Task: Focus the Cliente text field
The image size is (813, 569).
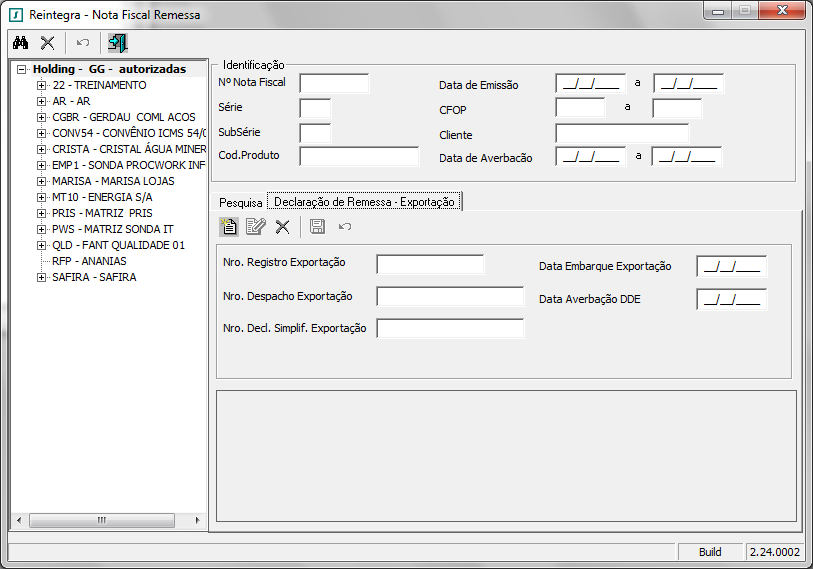Action: [x=622, y=134]
